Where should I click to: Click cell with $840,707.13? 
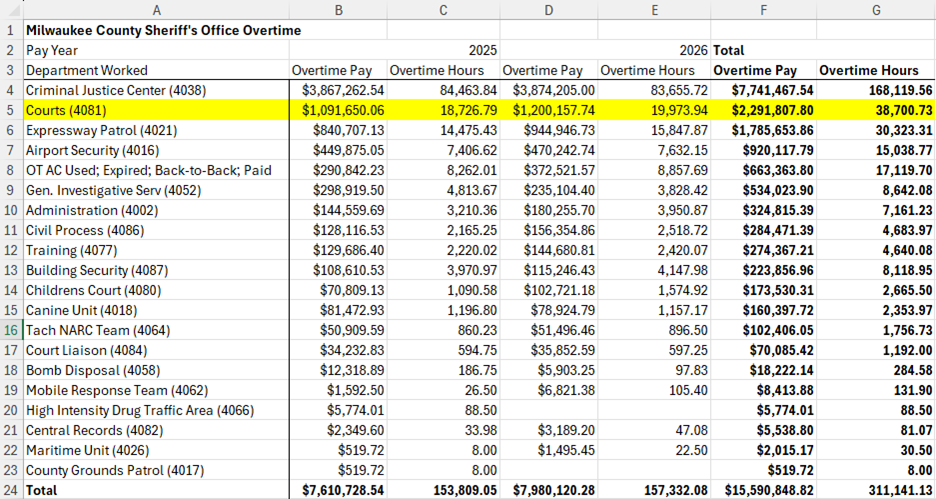pyautogui.click(x=338, y=130)
